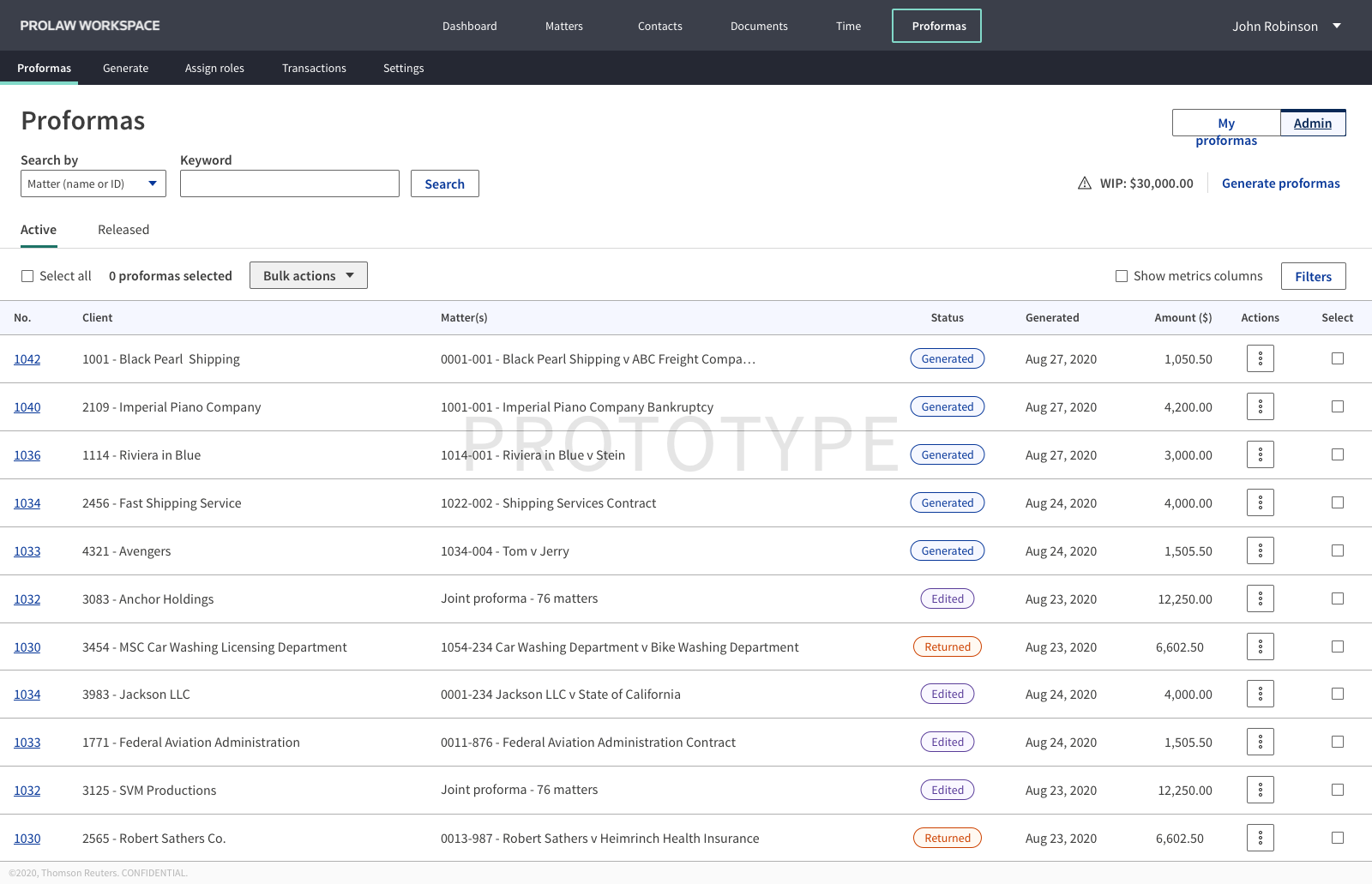
Task: Click the WIP warning triangle icon
Action: (x=1085, y=183)
